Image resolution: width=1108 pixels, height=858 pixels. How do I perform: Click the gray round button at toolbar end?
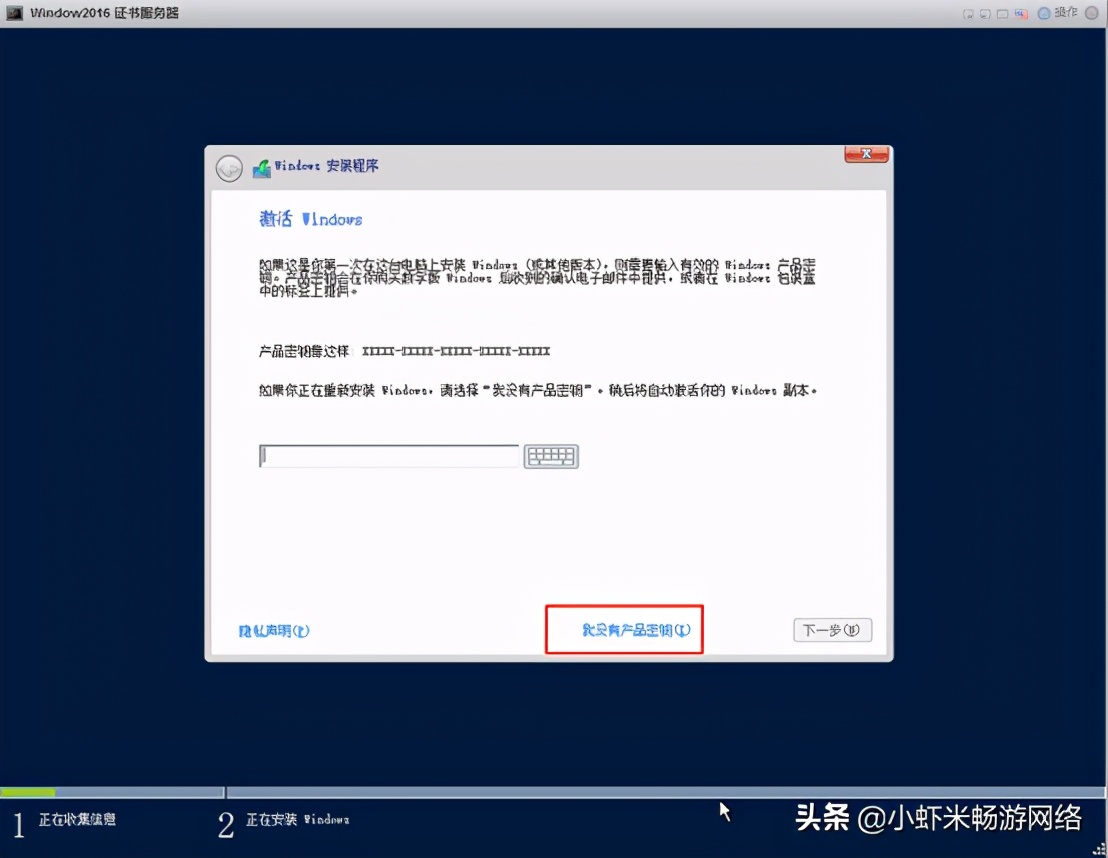1092,13
